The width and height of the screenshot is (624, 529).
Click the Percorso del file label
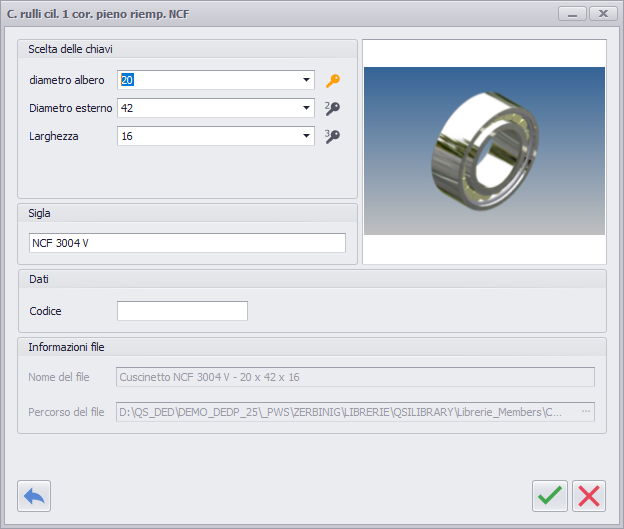pos(66,412)
